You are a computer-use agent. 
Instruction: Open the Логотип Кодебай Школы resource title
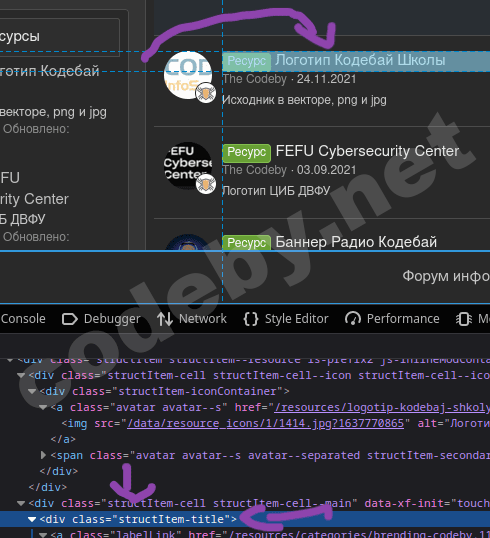click(x=360, y=60)
